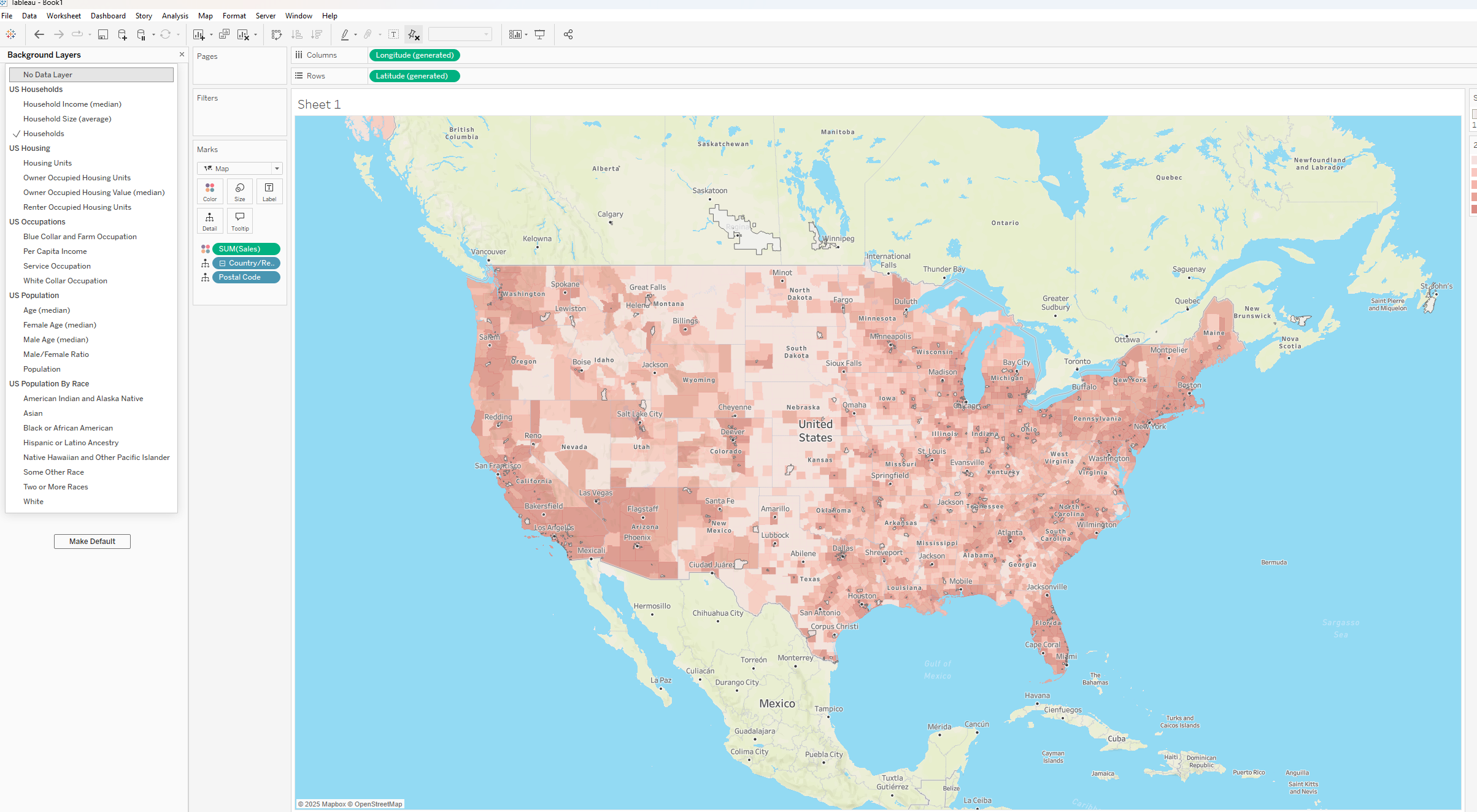Expand the Show Me toolbar dropdown arrow
The image size is (1477, 812).
(526, 35)
